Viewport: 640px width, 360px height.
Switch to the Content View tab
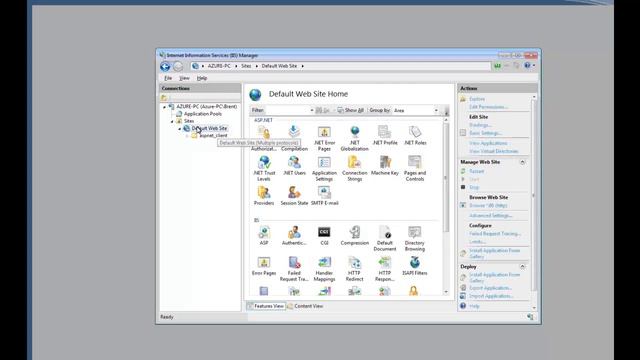[x=305, y=306]
